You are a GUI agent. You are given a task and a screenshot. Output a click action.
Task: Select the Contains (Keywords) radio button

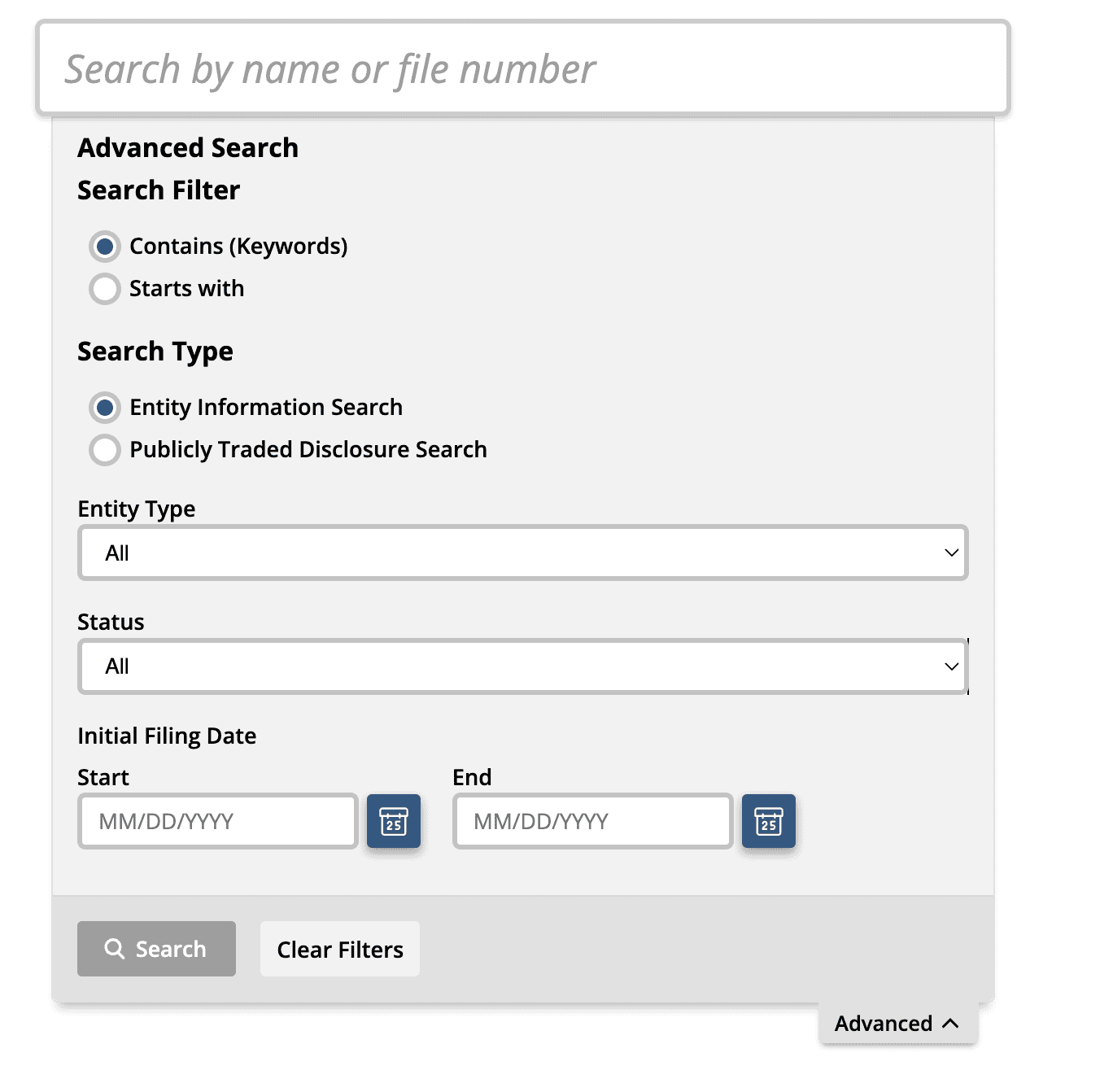[x=105, y=246]
